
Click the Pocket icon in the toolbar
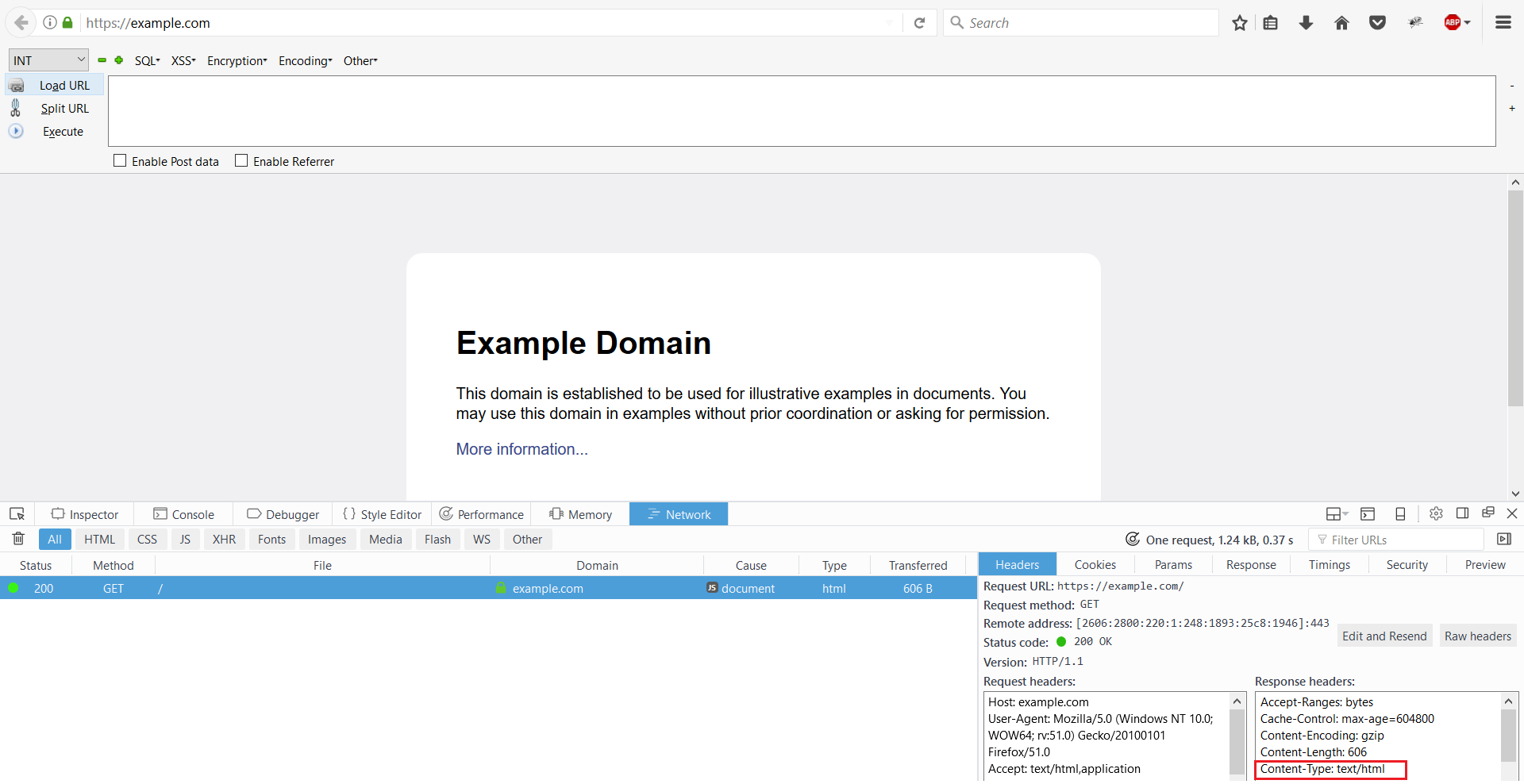pyautogui.click(x=1377, y=22)
